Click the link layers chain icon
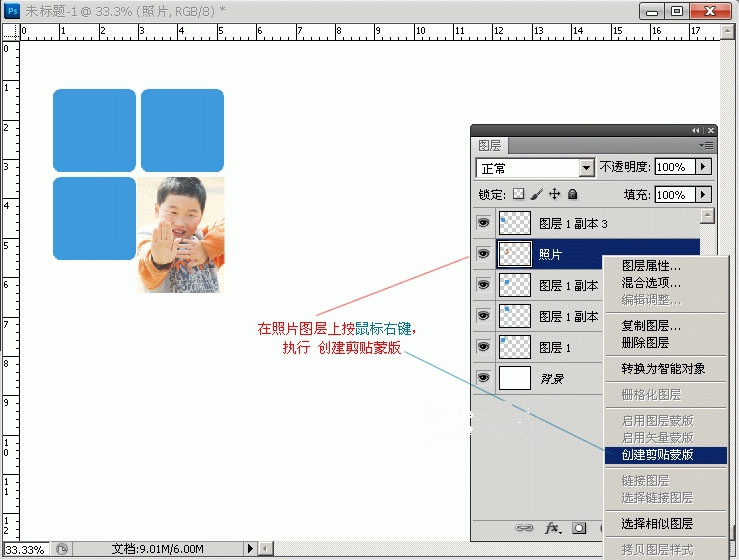The image size is (739, 560). (x=524, y=528)
